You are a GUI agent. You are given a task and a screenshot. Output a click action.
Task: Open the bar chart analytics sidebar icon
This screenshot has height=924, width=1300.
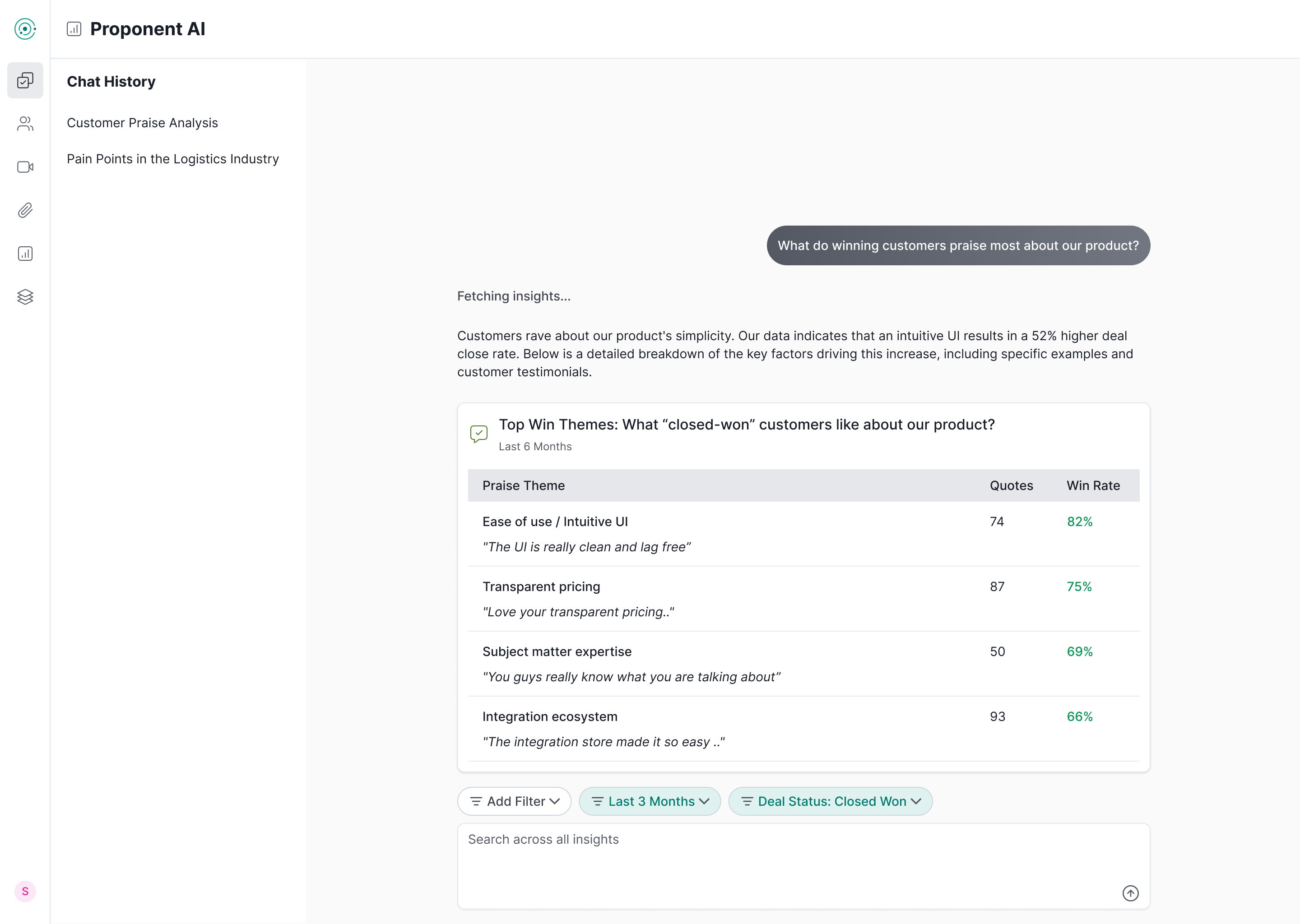click(x=25, y=253)
